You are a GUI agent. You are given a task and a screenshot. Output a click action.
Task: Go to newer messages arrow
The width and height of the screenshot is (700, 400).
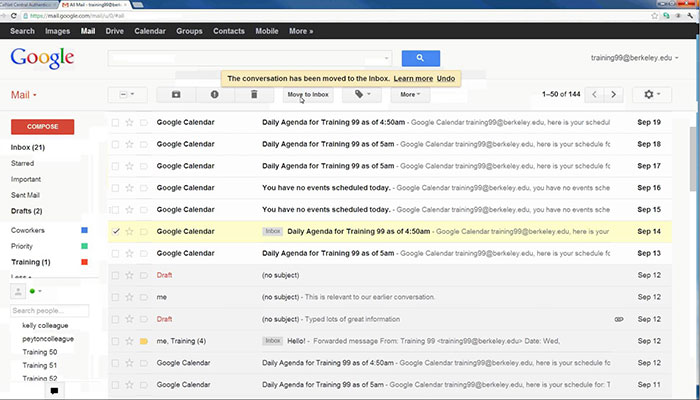(594, 95)
